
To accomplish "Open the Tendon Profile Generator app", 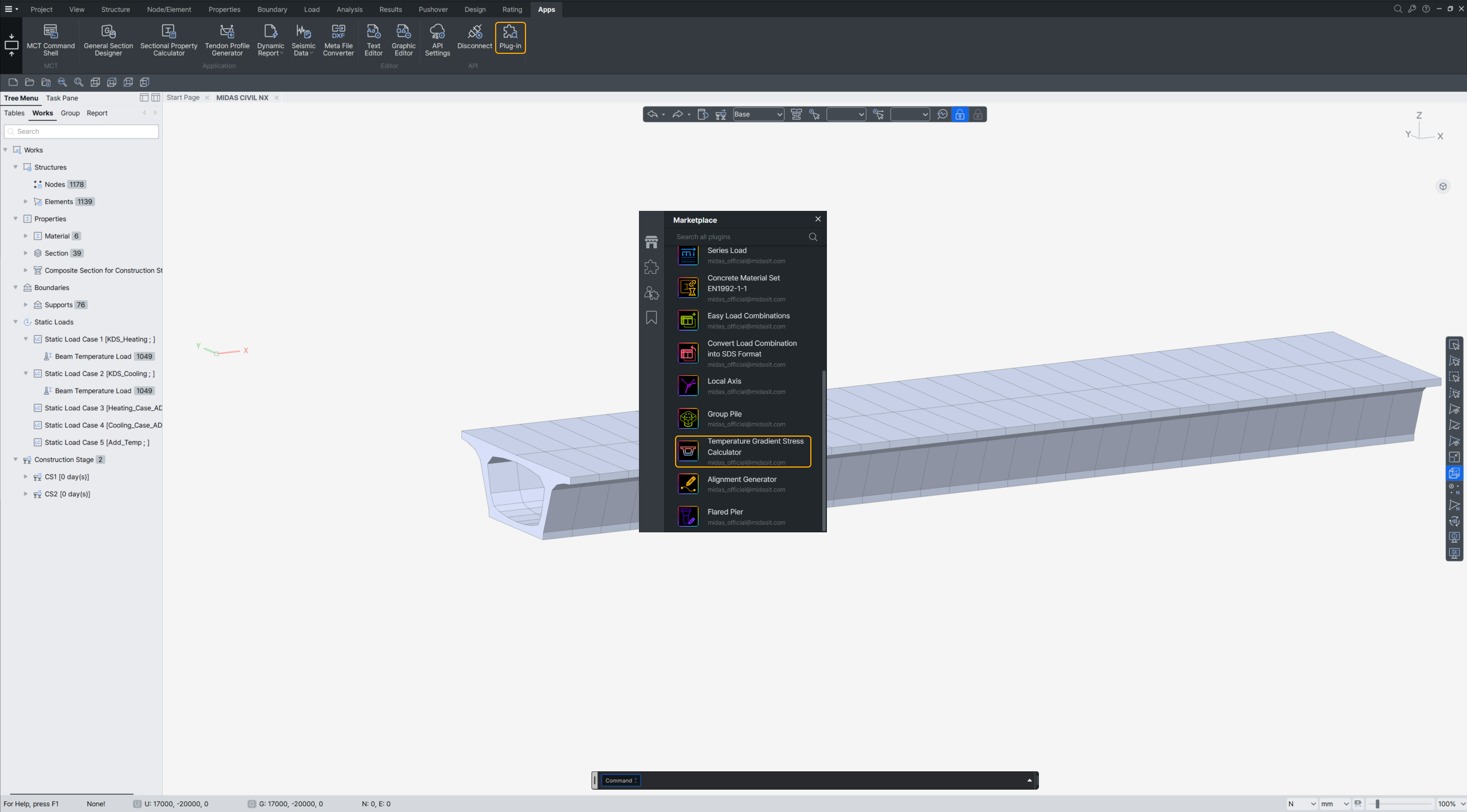I will tap(227, 39).
